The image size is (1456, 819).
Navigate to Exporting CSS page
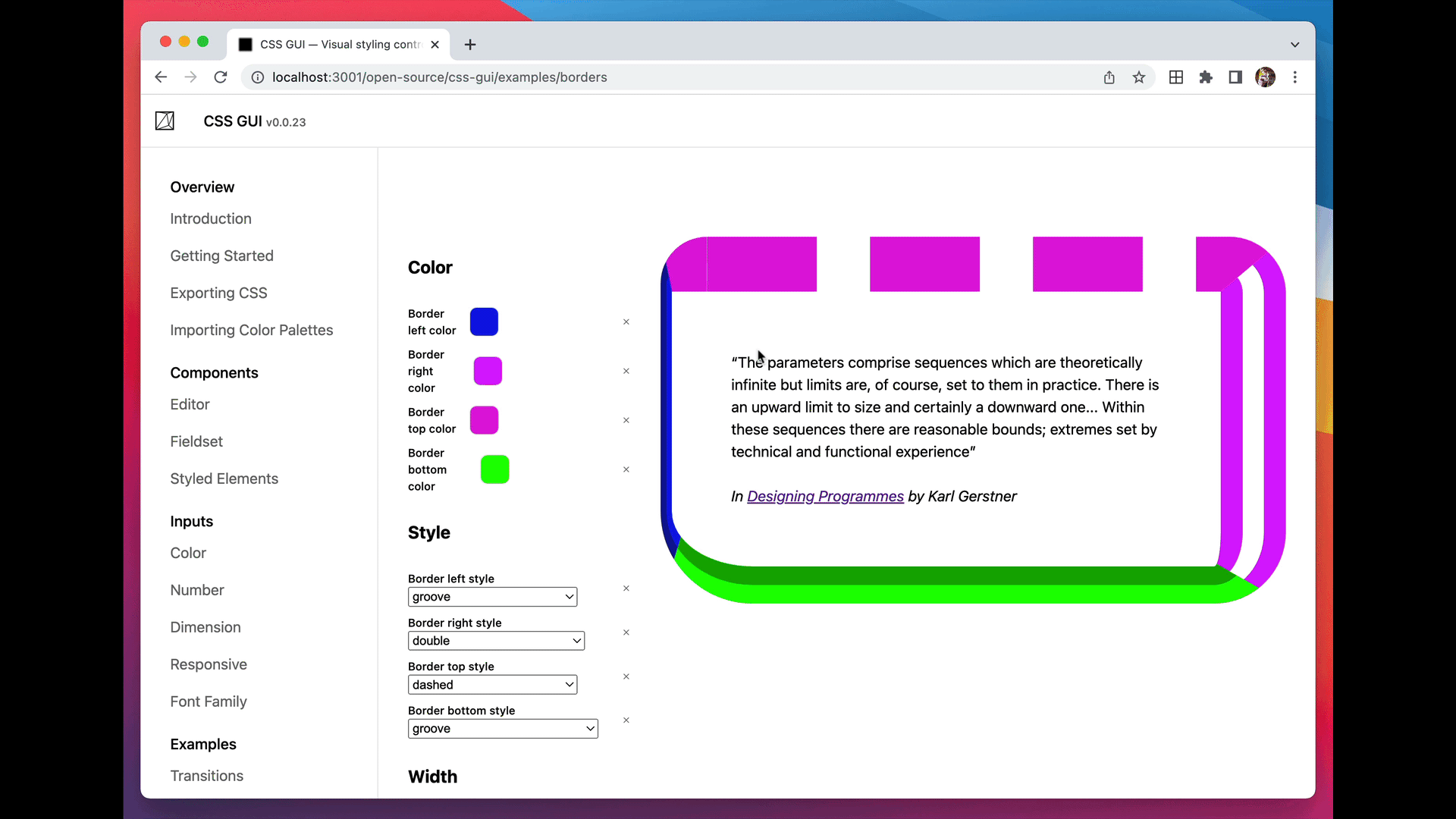218,293
